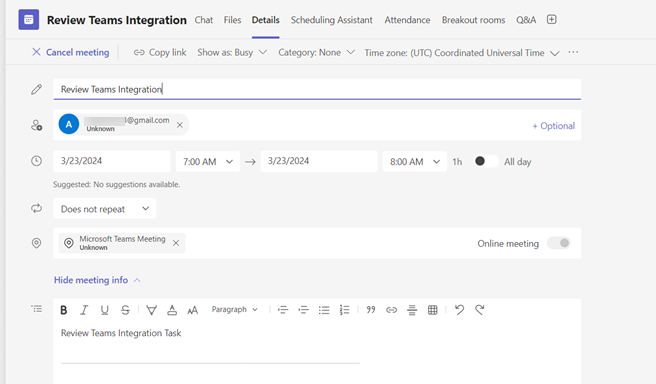
Task: Click the purple calendar meeting icon
Action: 28,20
